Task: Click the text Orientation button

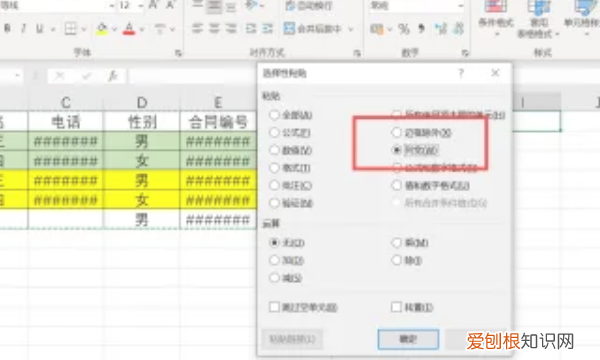Action: [x=251, y=5]
